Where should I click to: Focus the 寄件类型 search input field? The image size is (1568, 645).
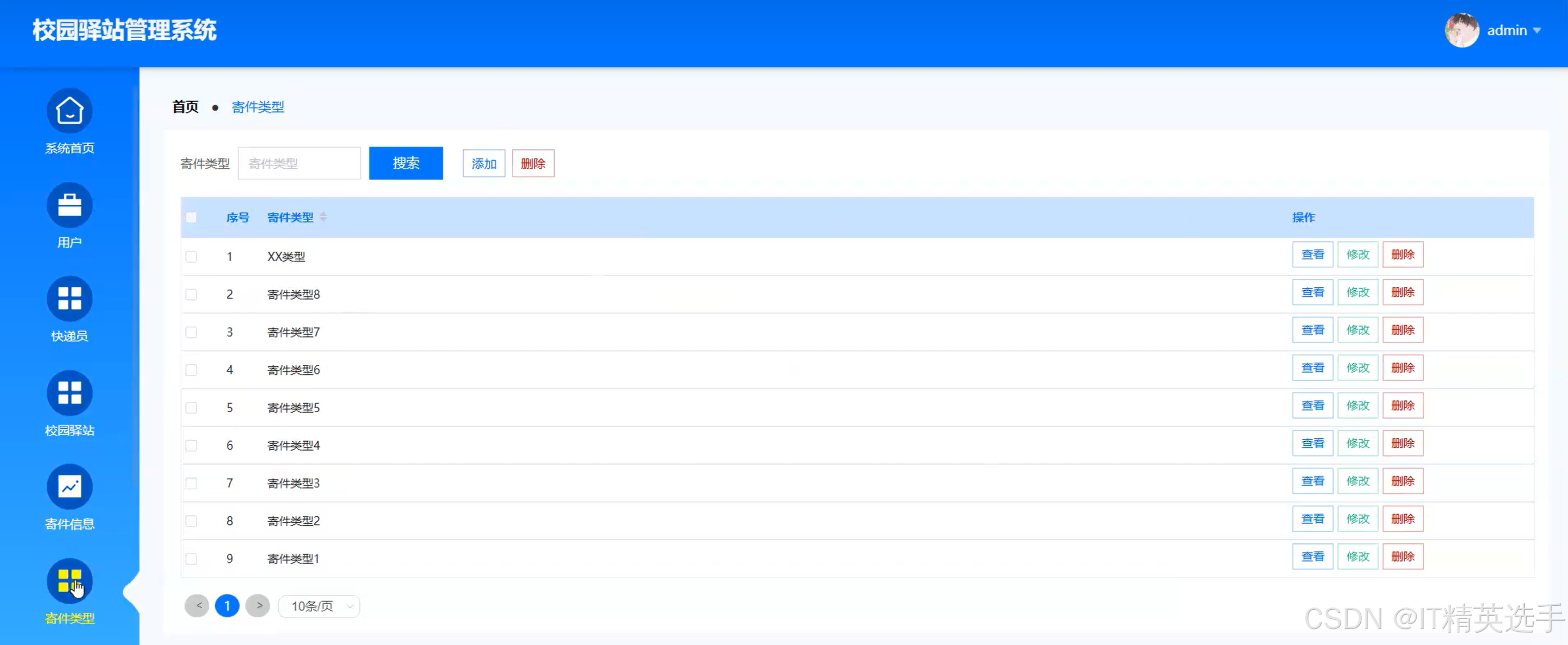(x=300, y=163)
